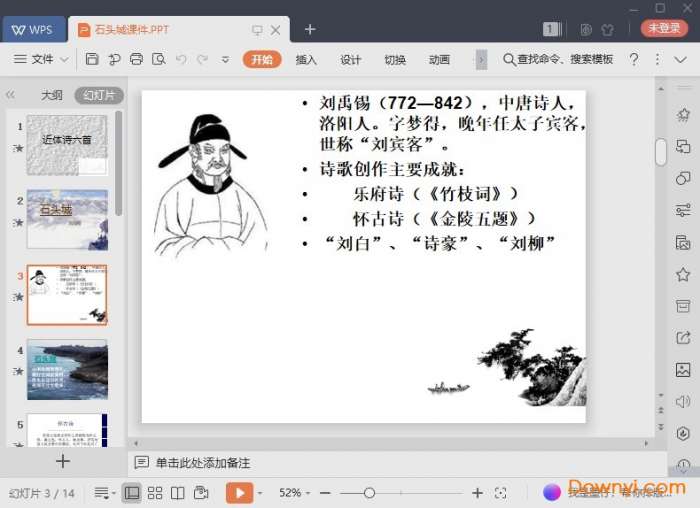
Task: Expand the arrow next to 文件
Action: coord(64,59)
